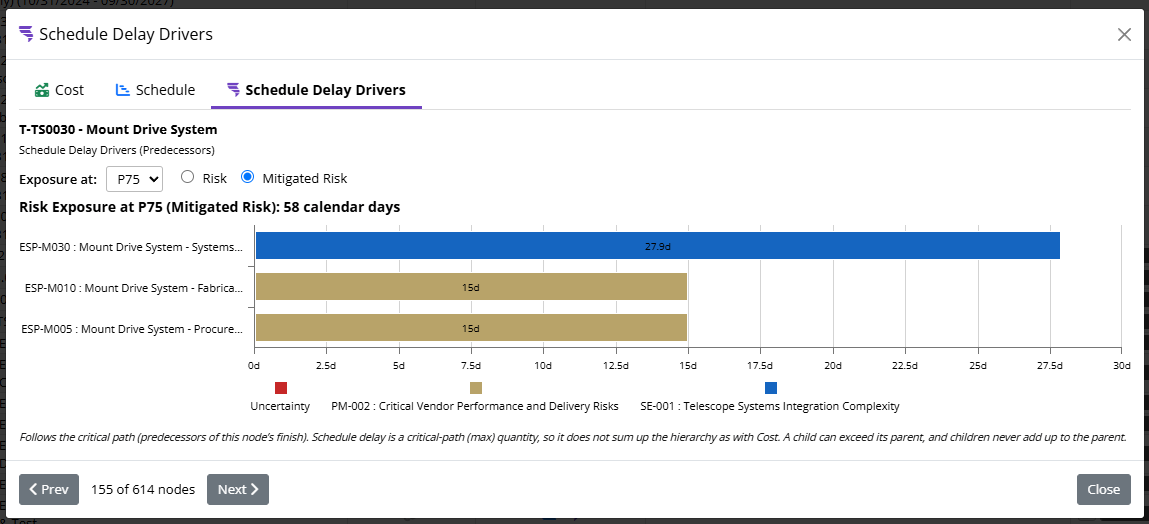Toggle the tan PM-002 legend swatch
The height and width of the screenshot is (524, 1149).
pos(476,388)
